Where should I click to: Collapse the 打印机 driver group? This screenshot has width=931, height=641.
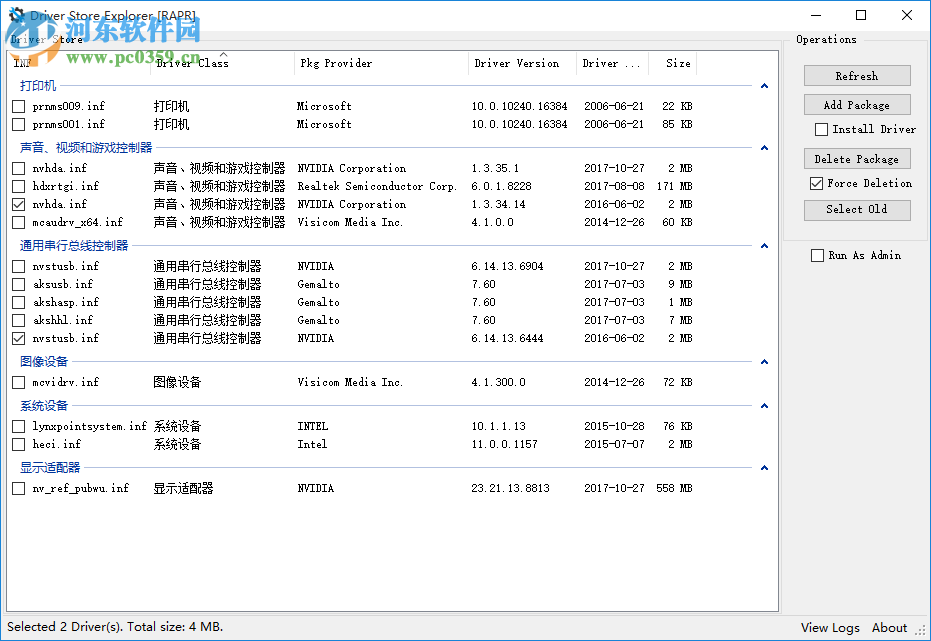coord(764,85)
